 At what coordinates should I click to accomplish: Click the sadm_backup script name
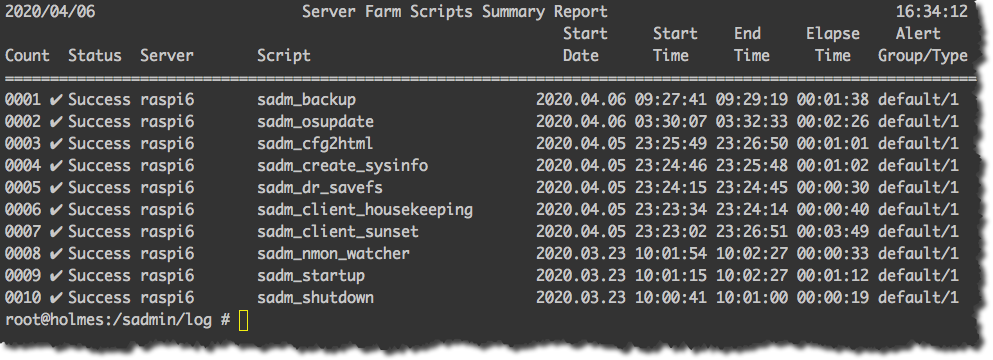306,100
